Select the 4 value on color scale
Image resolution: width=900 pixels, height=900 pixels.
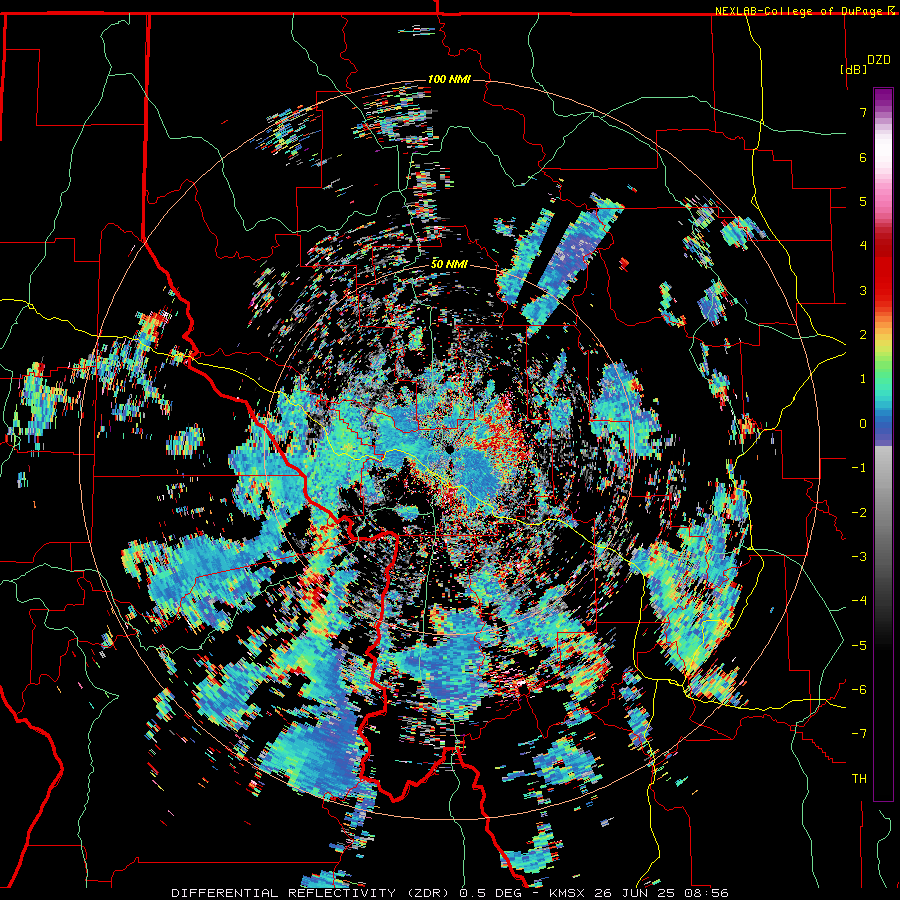tap(863, 246)
